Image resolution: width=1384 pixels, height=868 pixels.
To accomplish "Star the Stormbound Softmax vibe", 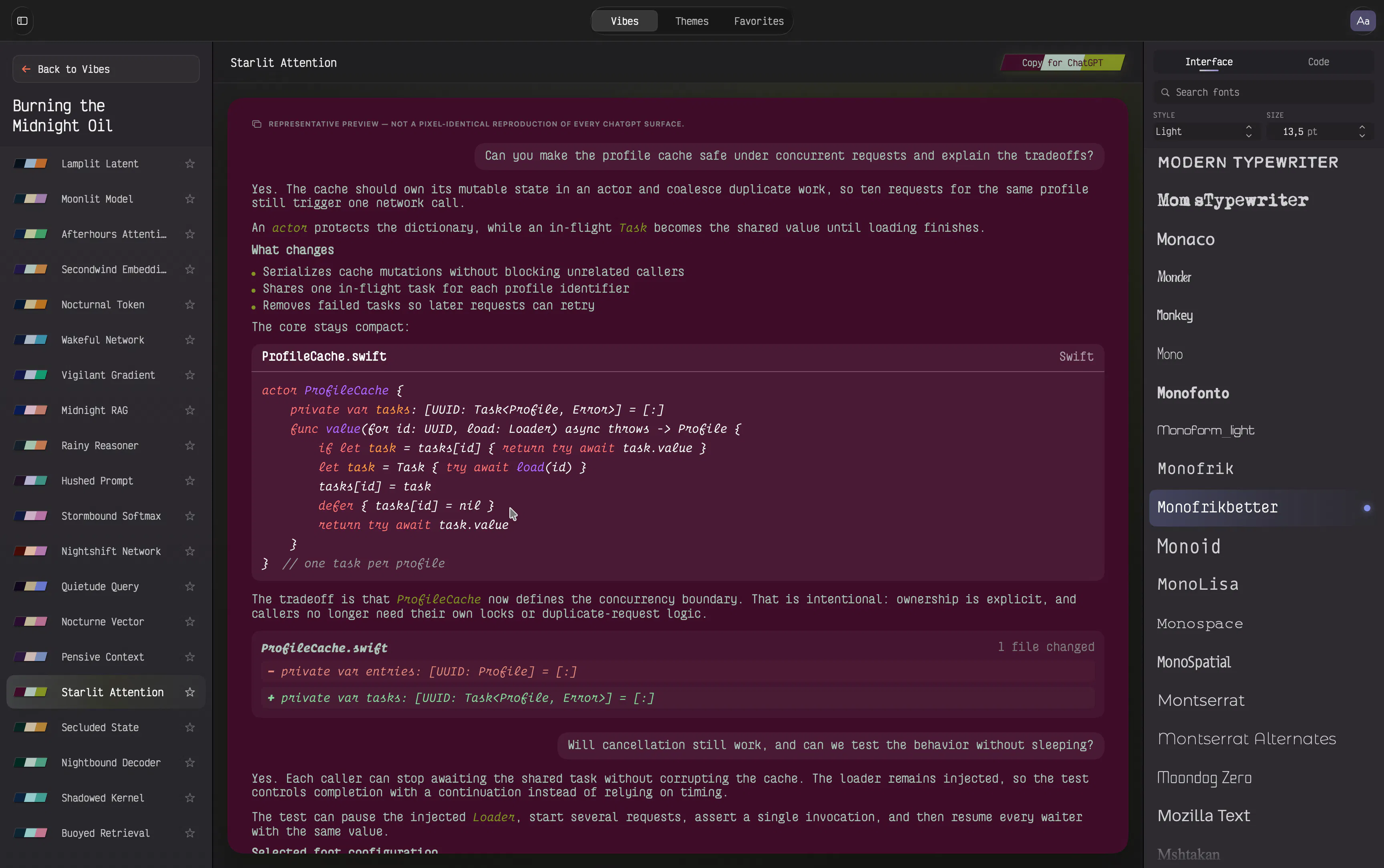I will (190, 516).
